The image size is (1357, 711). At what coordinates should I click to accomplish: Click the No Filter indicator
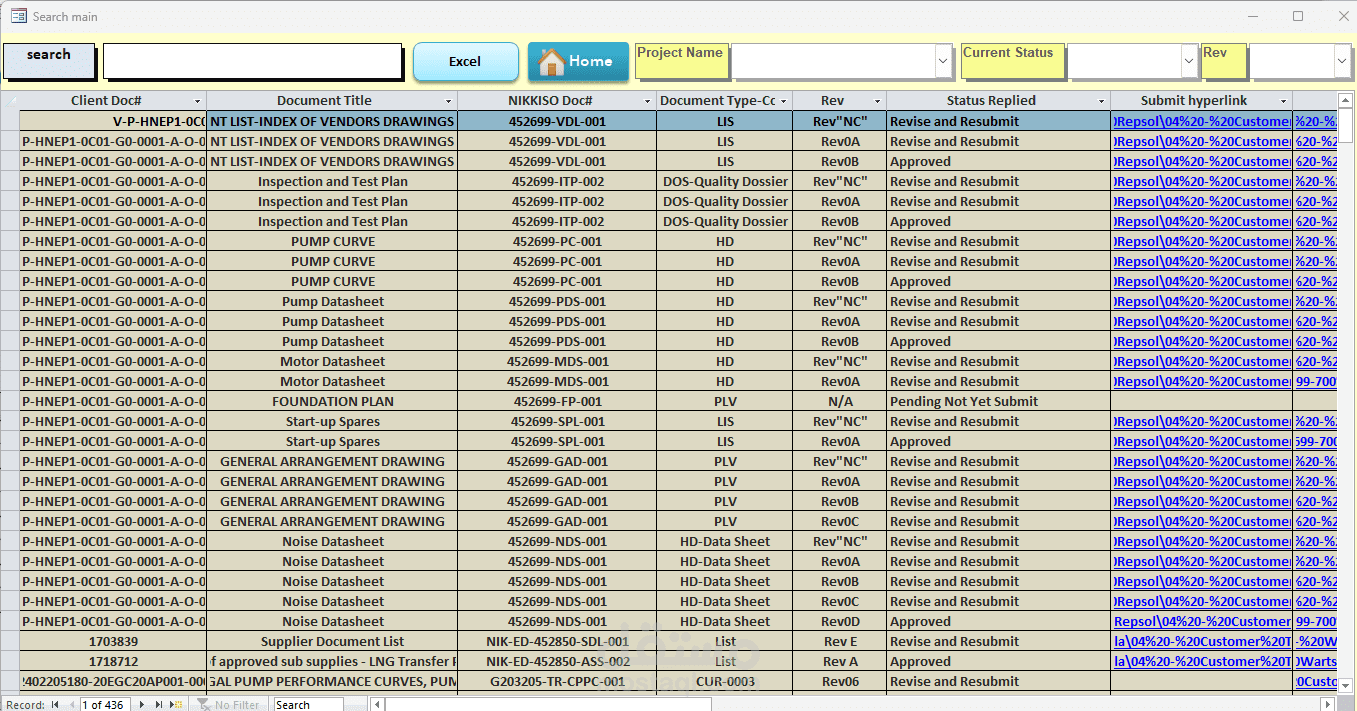pyautogui.click(x=229, y=705)
